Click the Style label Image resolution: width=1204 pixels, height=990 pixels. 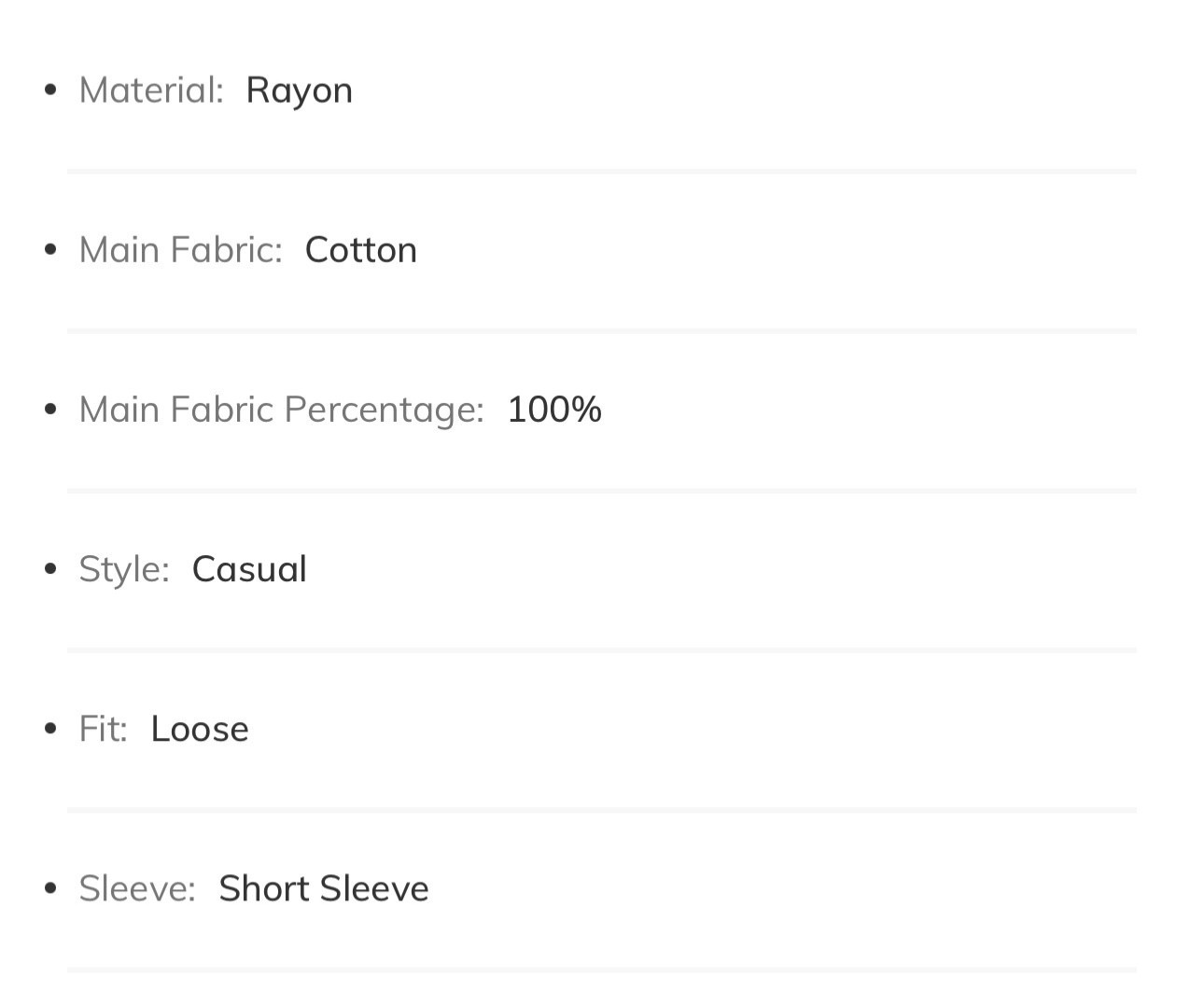point(124,569)
